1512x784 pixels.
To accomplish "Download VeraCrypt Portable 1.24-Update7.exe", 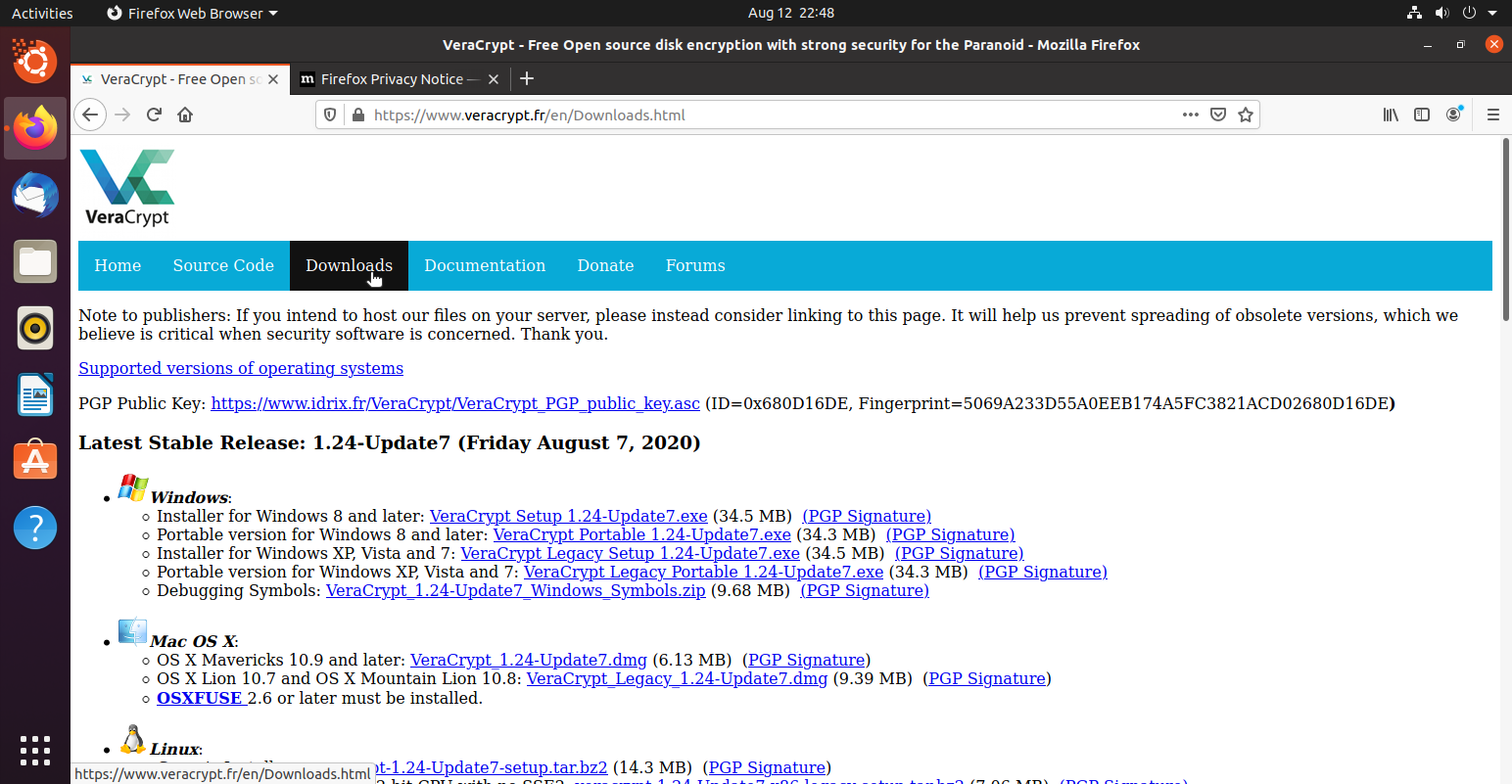I will click(642, 534).
